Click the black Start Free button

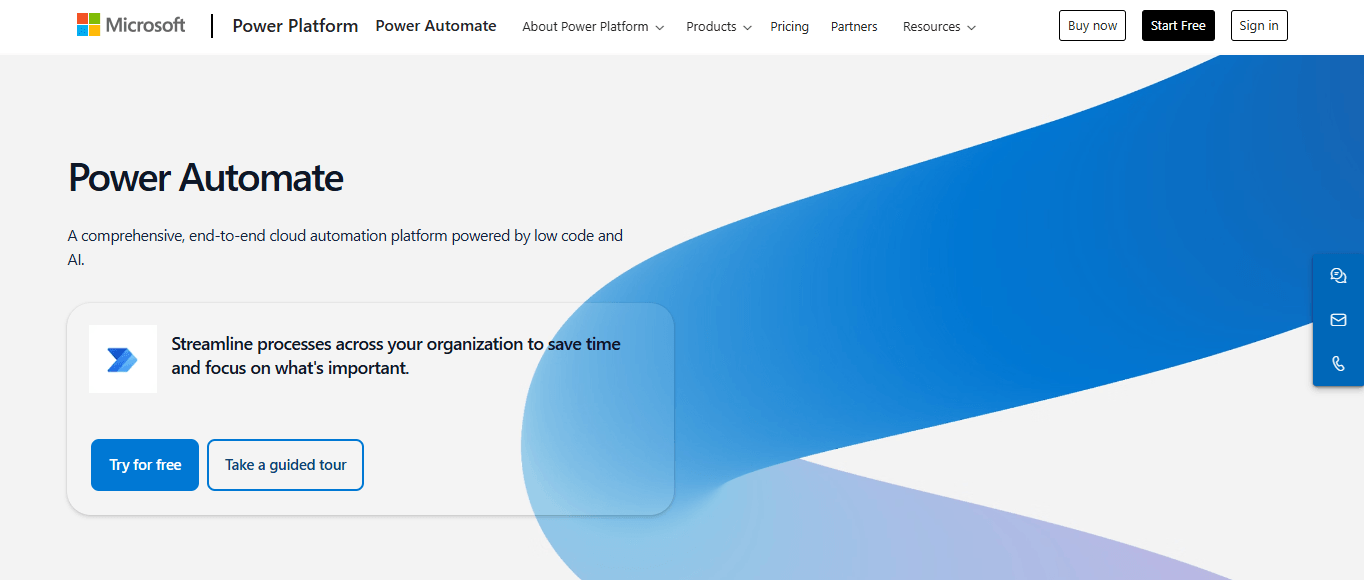1178,26
